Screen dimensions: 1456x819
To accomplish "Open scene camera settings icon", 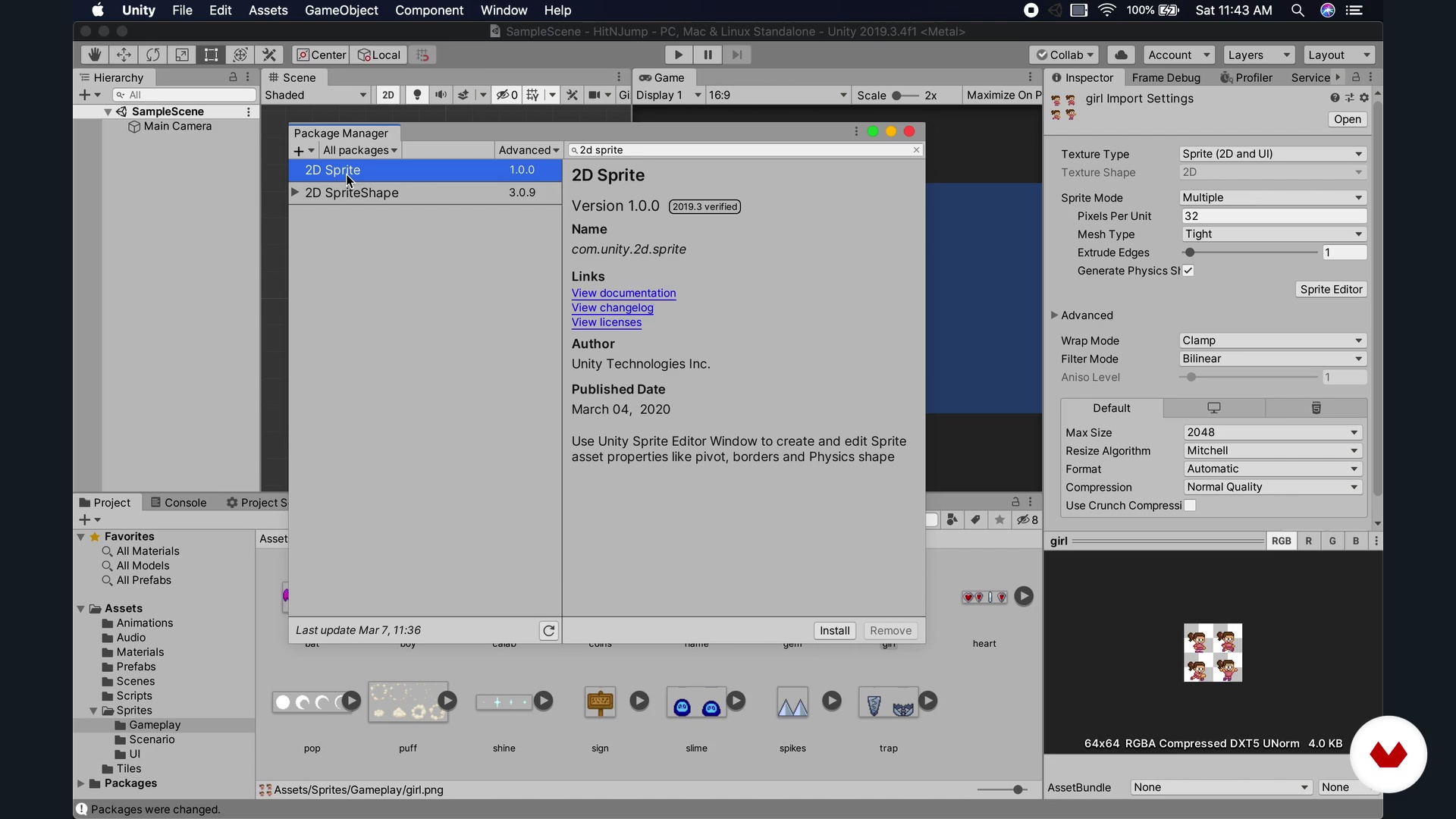I will (595, 95).
